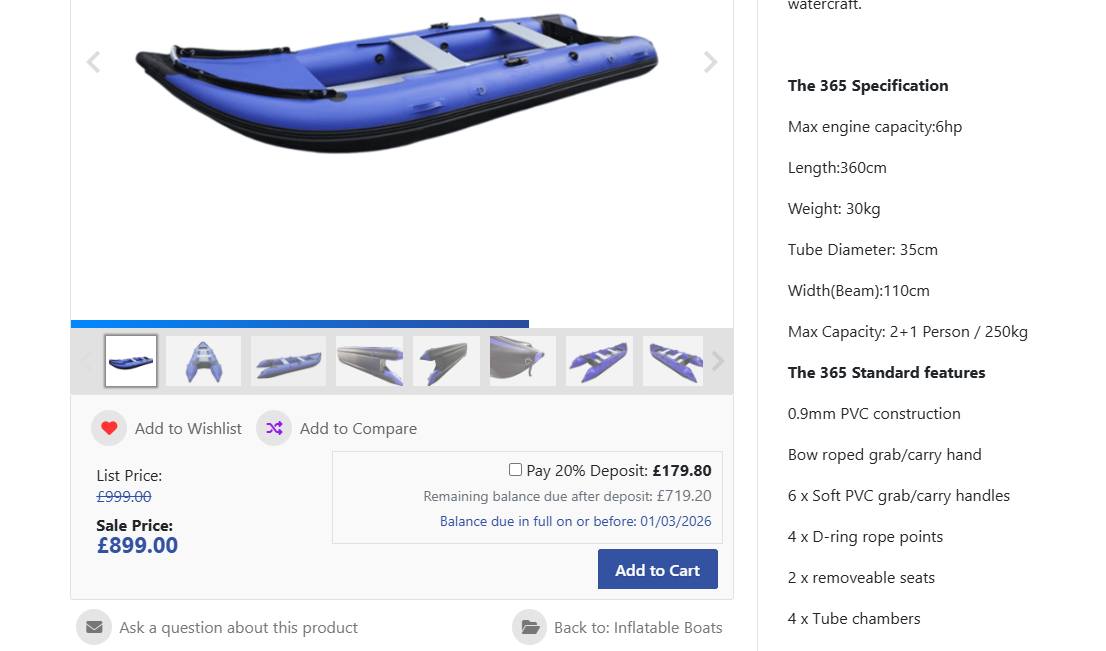Show next main boat image arrow
The image size is (1106, 651).
pyautogui.click(x=710, y=62)
